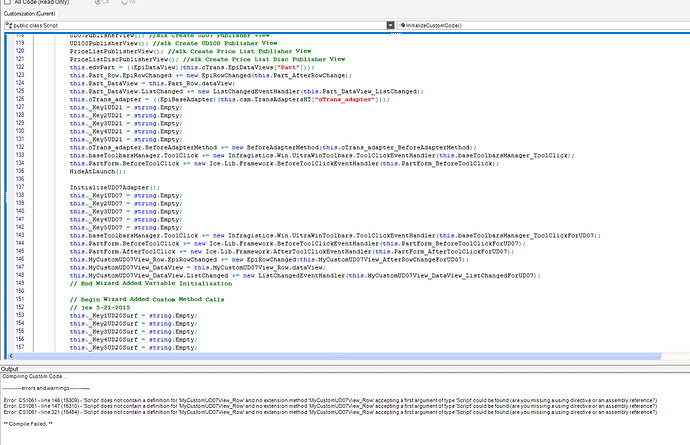
Task: Click the UD100PublisherView() call on line 119
Action: (x=109, y=43)
